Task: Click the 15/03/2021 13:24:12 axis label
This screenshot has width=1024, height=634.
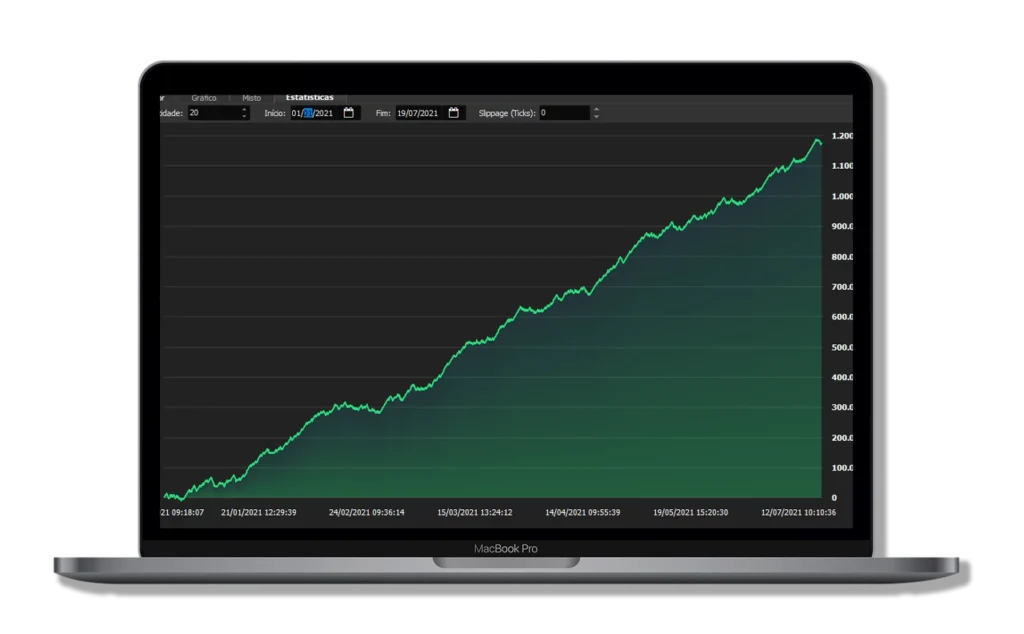Action: click(475, 512)
